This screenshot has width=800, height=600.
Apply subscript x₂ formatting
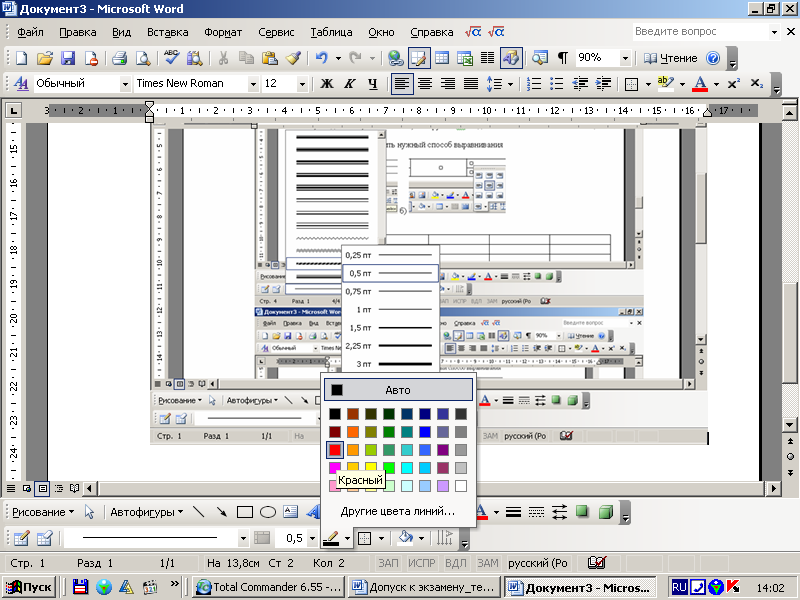(757, 84)
